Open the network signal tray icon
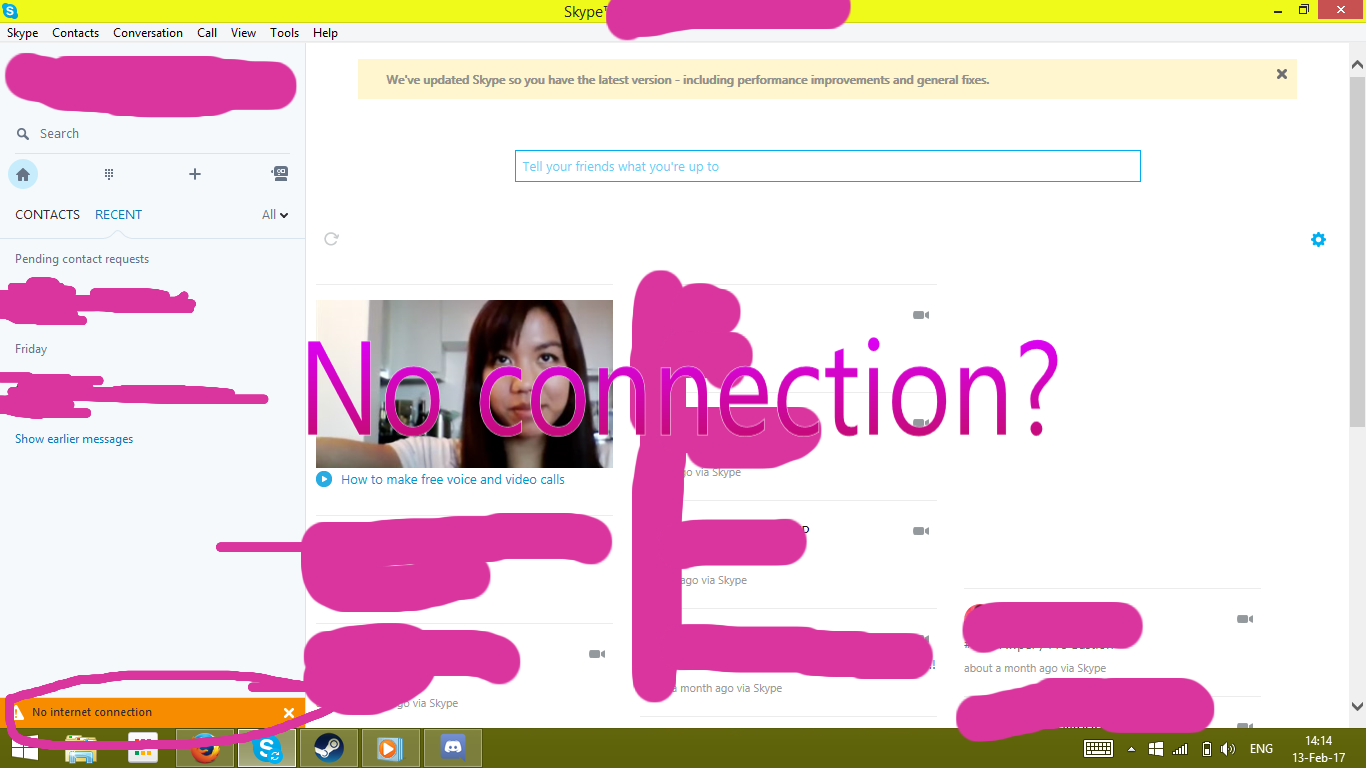Viewport: 1366px width, 768px height. pos(1180,748)
